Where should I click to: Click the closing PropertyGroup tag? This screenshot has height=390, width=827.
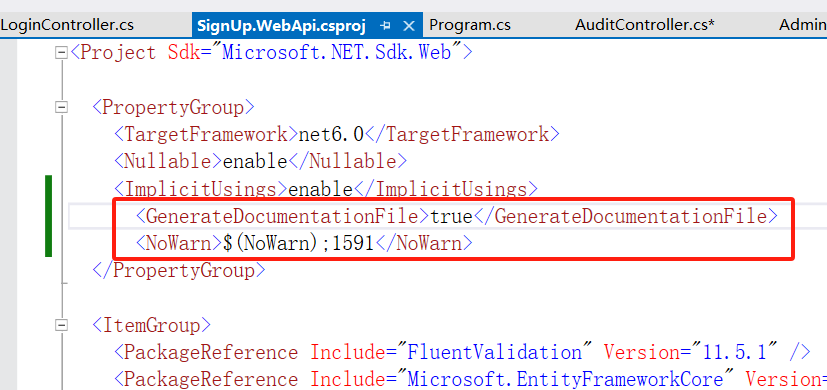180,270
